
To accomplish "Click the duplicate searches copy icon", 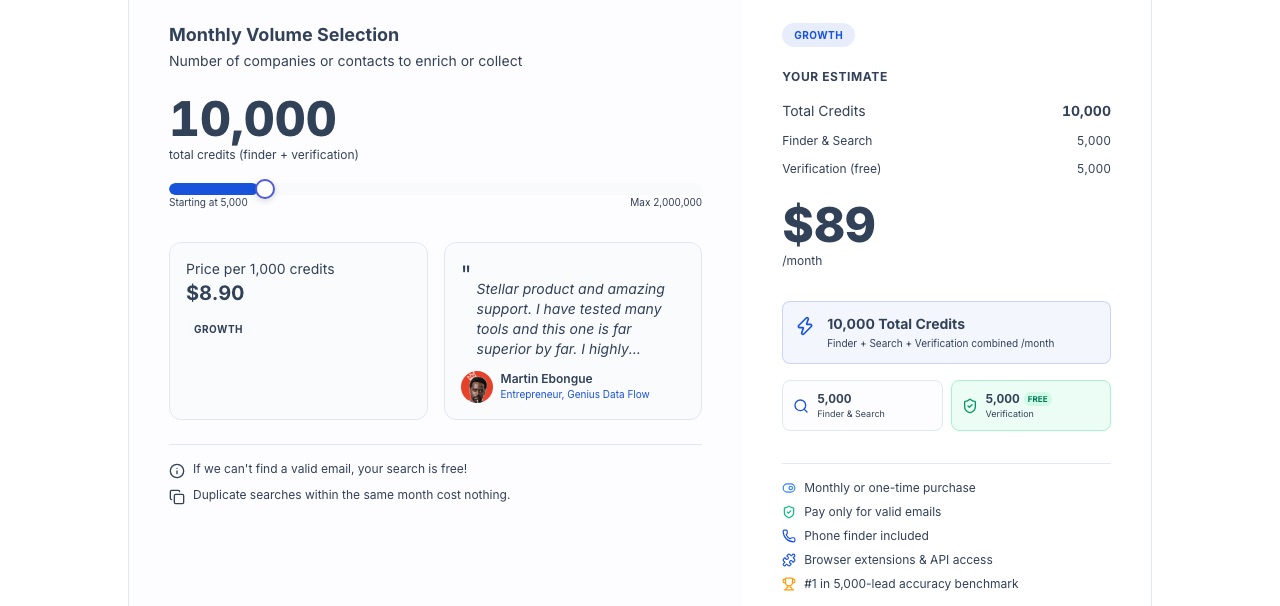I will (177, 497).
